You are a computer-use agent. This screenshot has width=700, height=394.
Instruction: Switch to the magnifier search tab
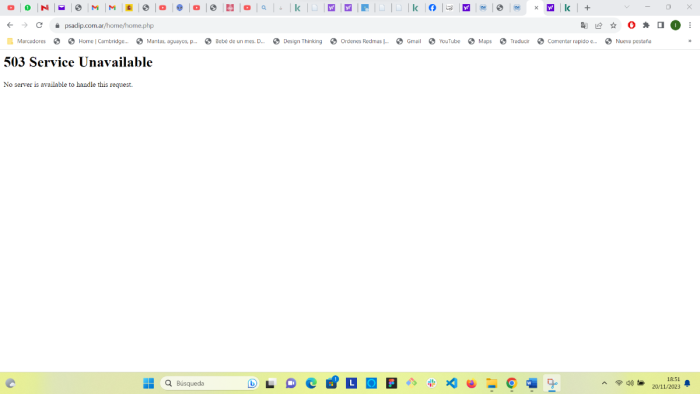tap(264, 8)
